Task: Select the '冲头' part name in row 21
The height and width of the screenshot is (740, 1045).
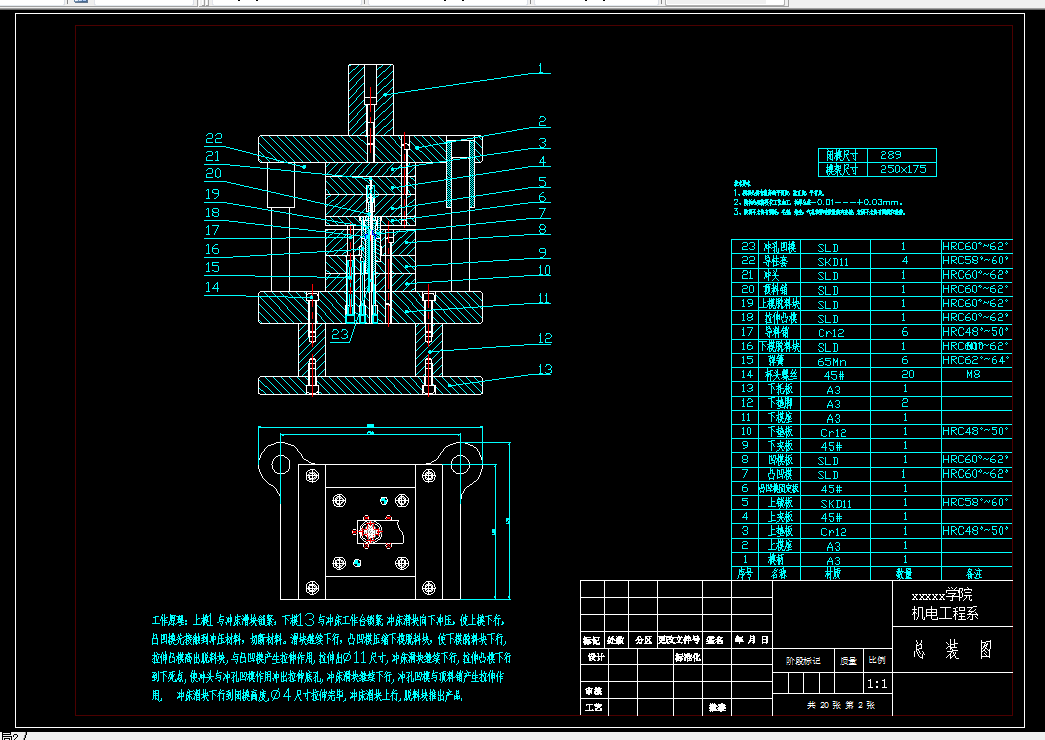Action: tap(772, 275)
